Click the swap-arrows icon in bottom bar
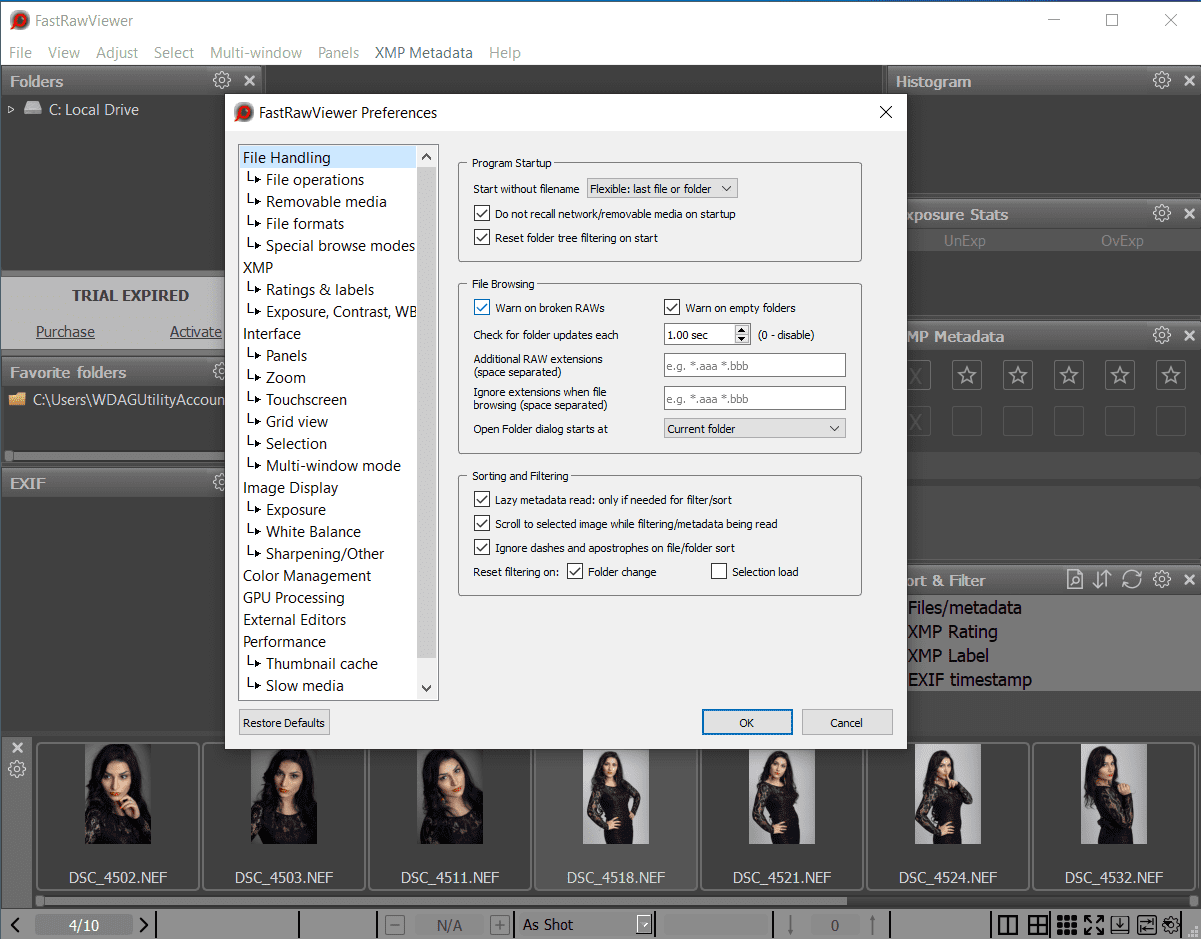This screenshot has width=1201, height=939. click(1146, 925)
